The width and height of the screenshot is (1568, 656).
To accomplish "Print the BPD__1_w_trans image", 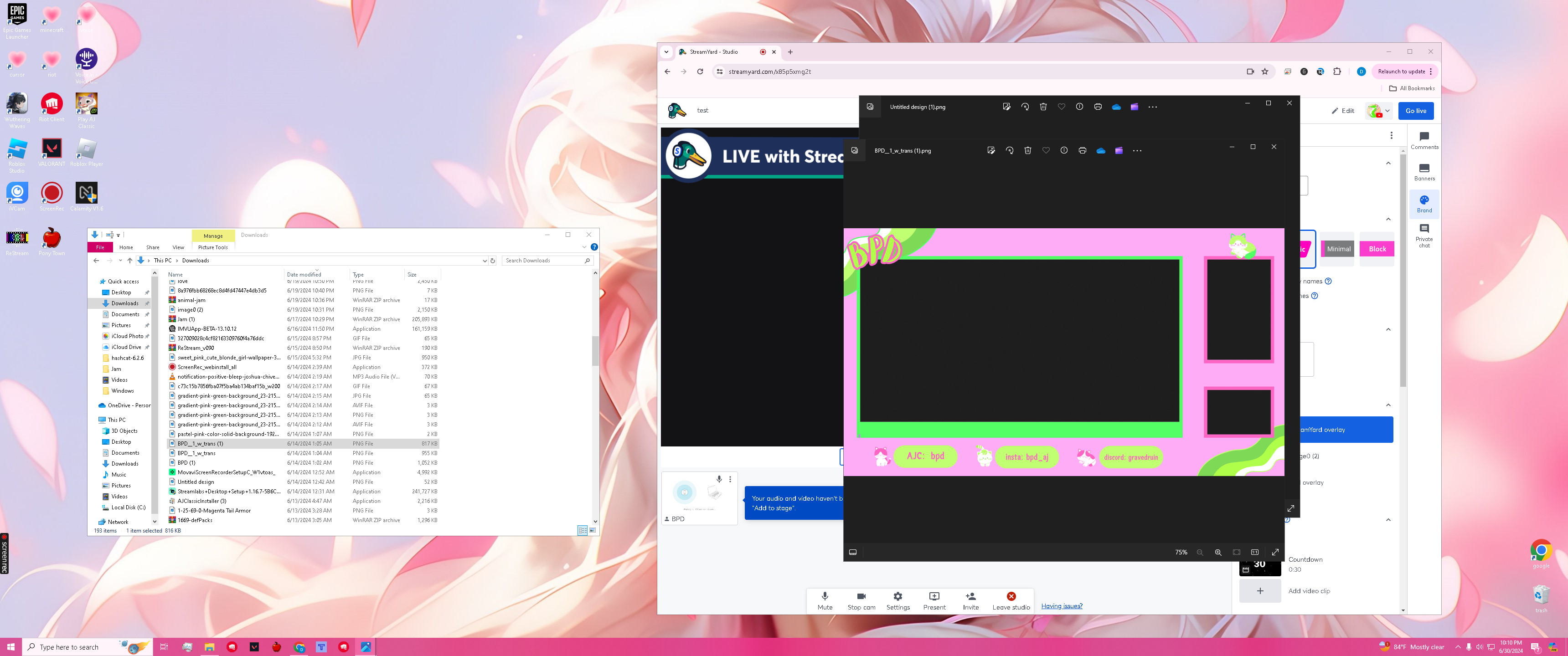I will 1082,150.
